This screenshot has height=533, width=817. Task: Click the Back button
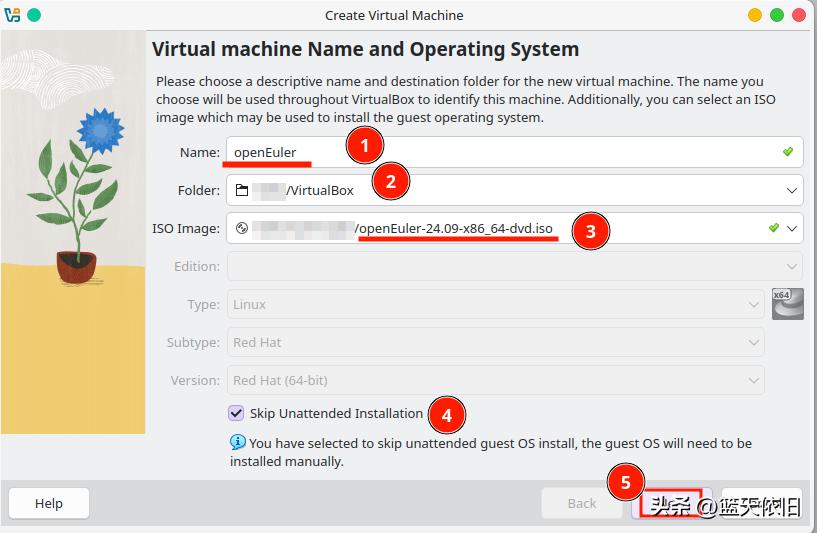pos(581,503)
